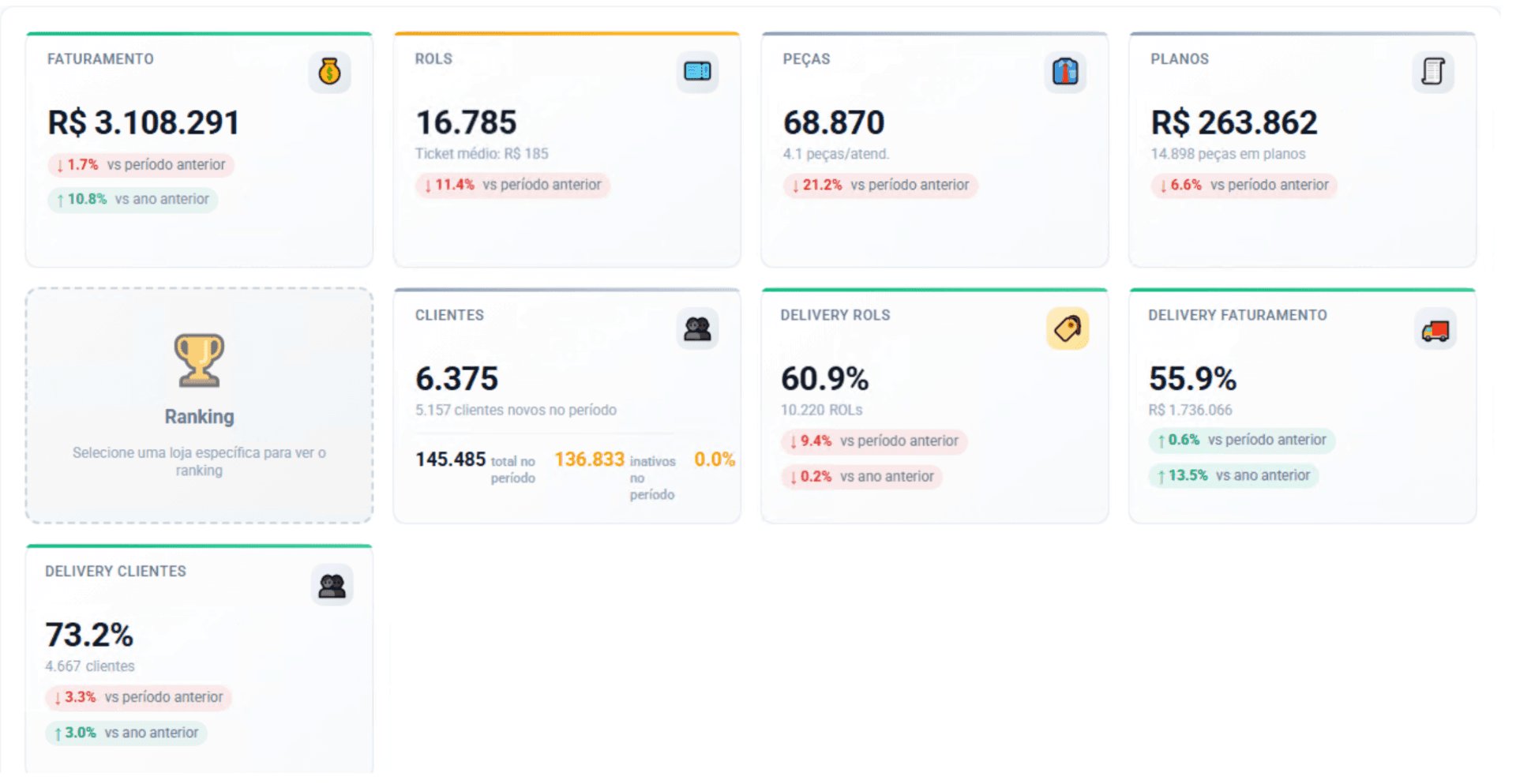Click the 1.7% vs período anterior badge
The width and height of the screenshot is (1516, 784).
(141, 165)
